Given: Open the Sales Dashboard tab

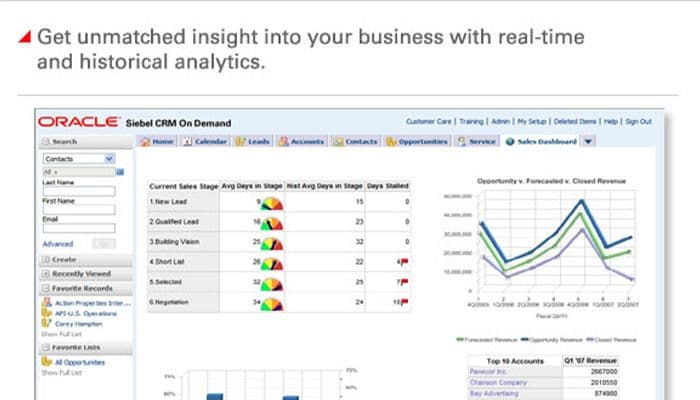Looking at the screenshot, I should [545, 142].
